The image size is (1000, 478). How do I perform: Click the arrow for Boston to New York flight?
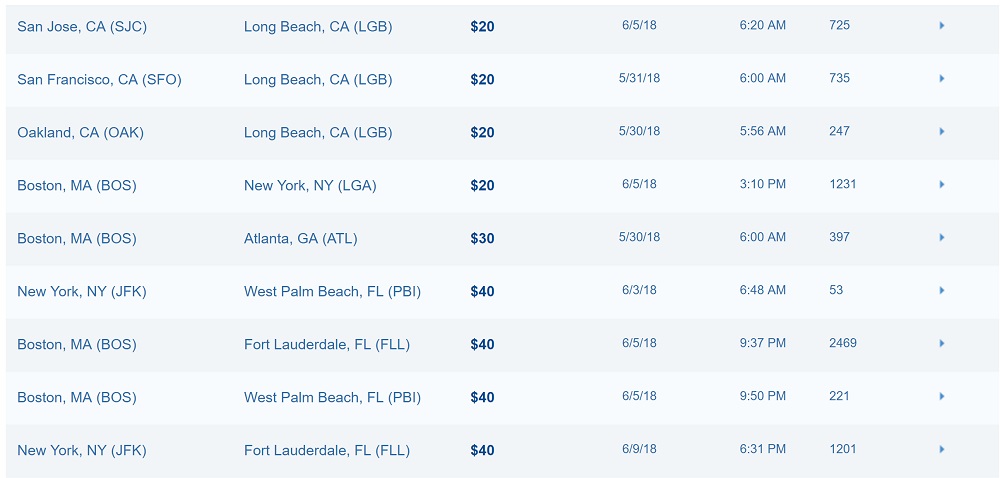(x=942, y=185)
